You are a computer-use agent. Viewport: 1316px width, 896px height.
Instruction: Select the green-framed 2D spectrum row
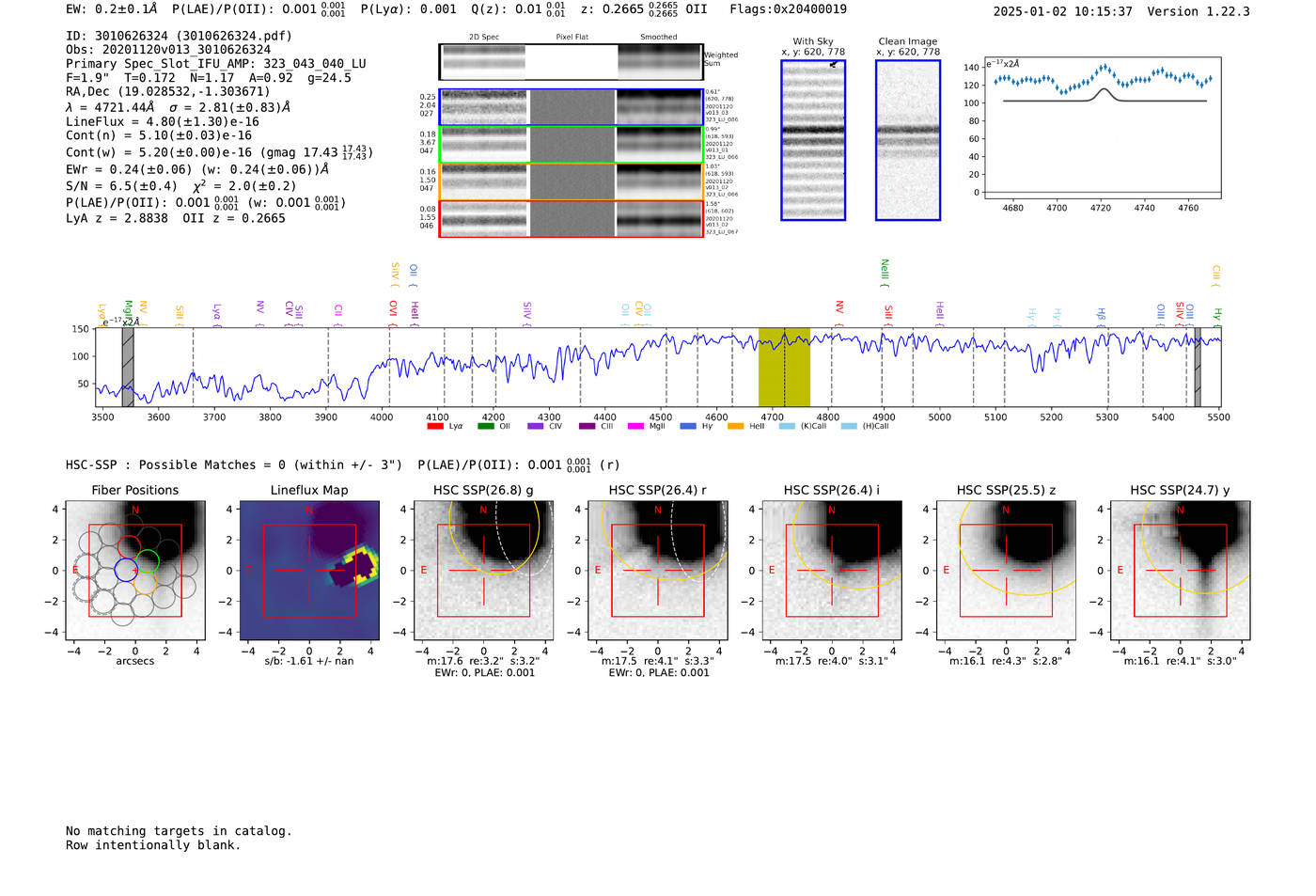(x=571, y=144)
